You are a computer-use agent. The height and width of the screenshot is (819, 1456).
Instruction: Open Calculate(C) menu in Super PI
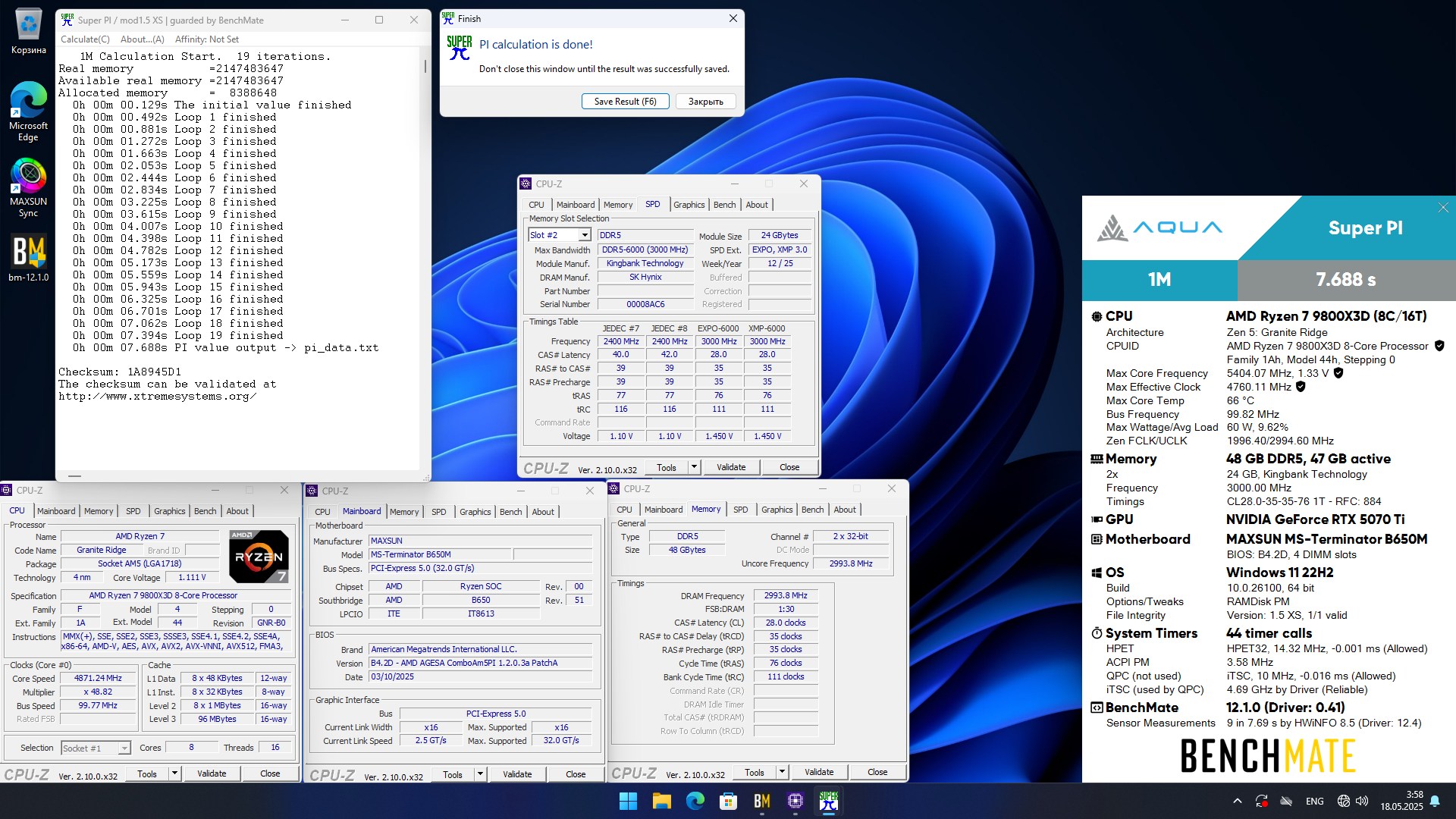(85, 39)
